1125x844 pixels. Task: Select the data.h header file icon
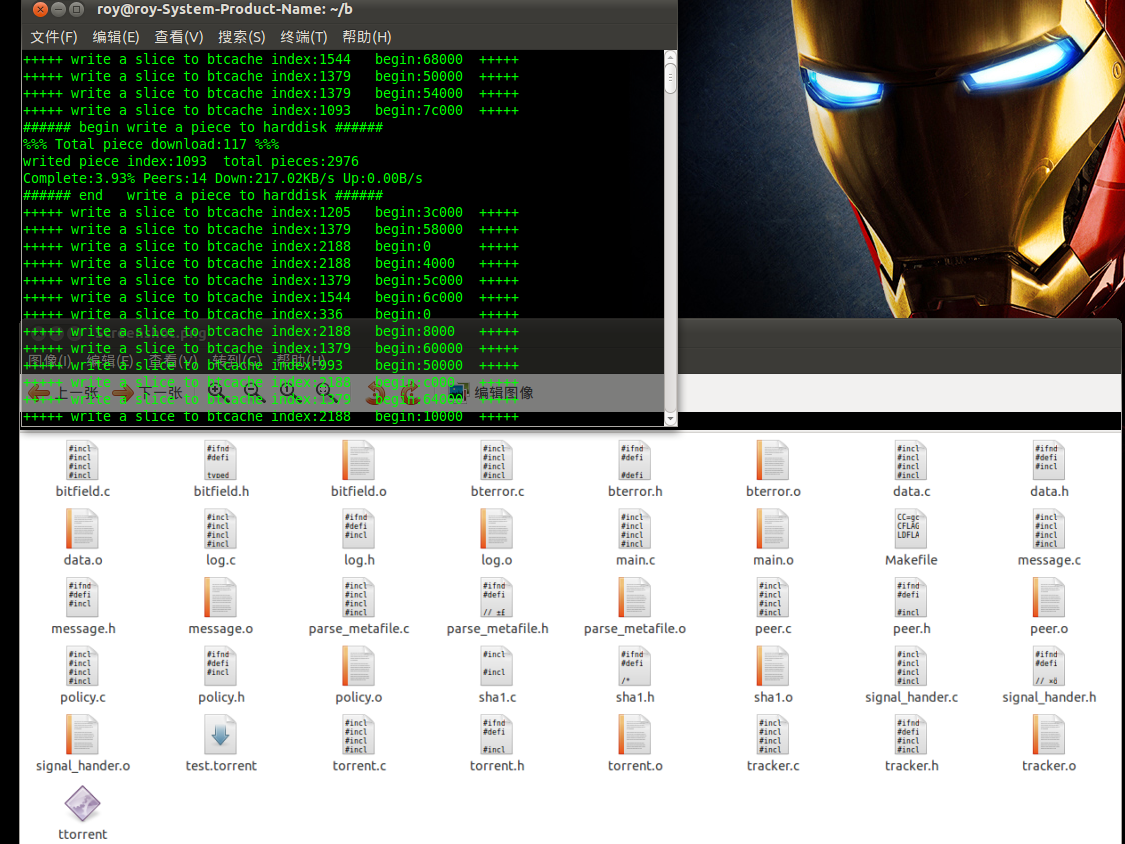point(1049,460)
